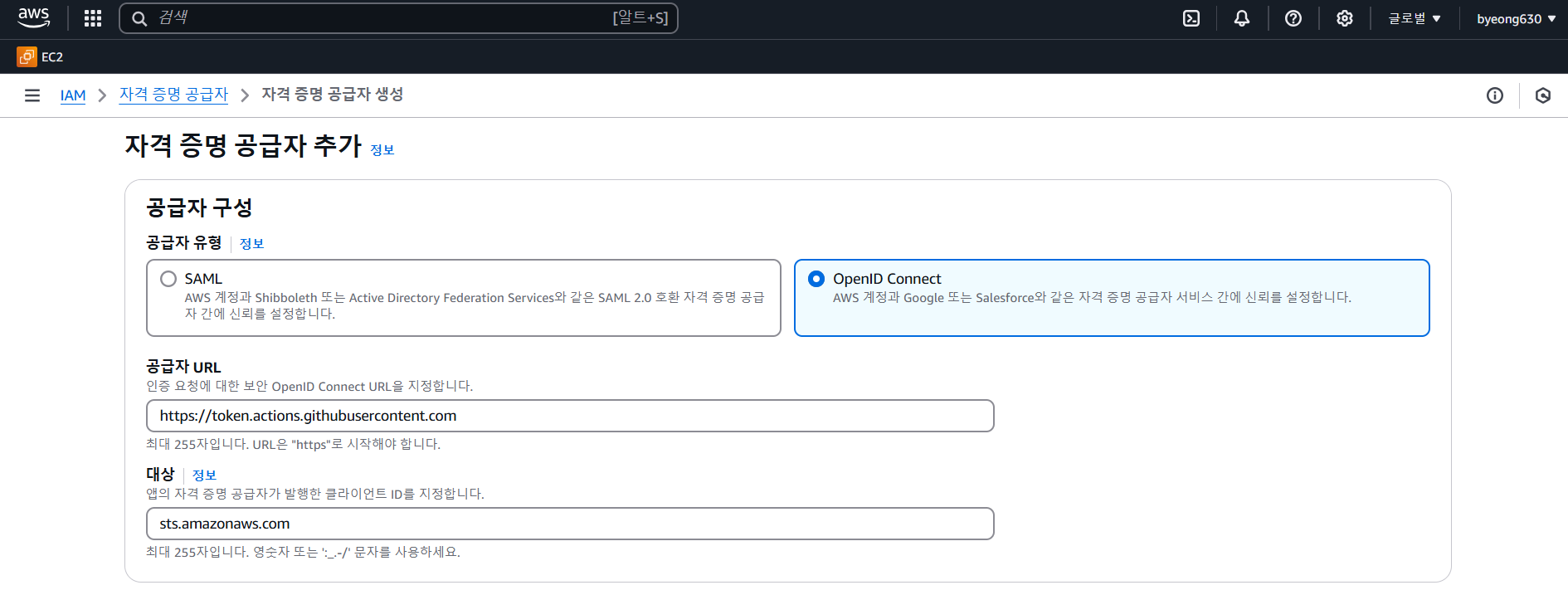The height and width of the screenshot is (590, 1568).
Task: Click the 대상 audience input field
Action: 570,524
